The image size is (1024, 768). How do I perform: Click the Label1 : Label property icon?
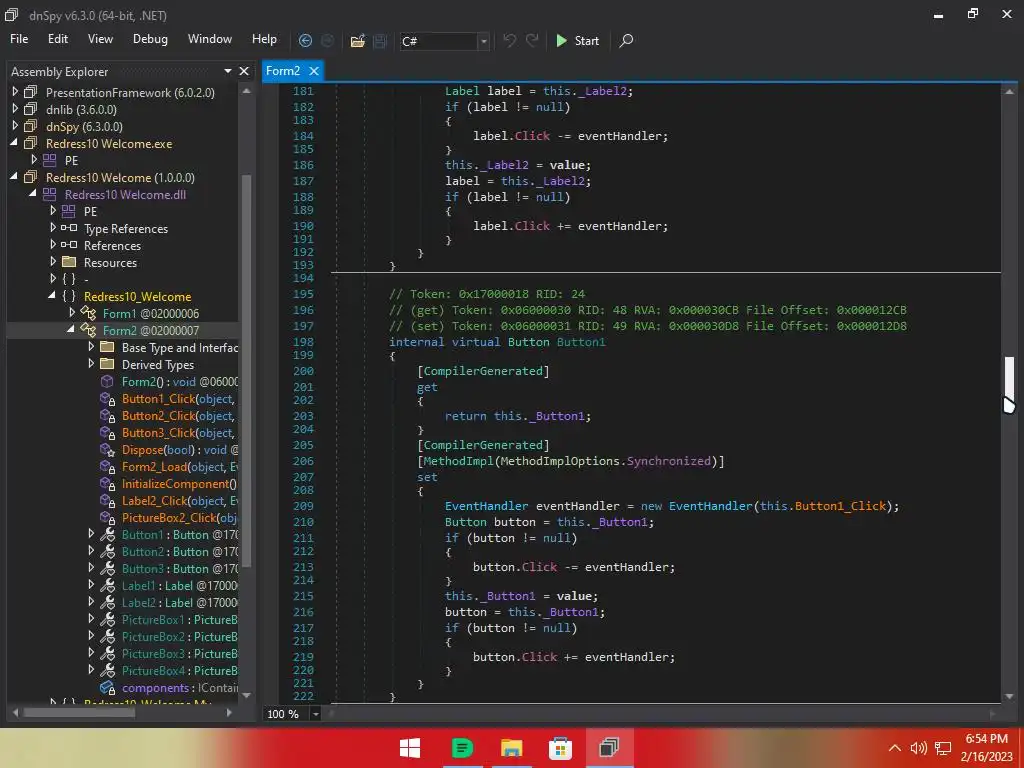107,585
